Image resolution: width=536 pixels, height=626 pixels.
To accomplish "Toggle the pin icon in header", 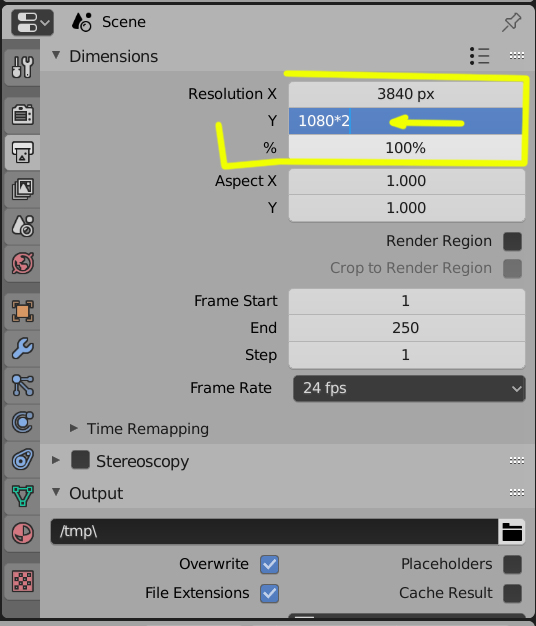I will pos(511,22).
